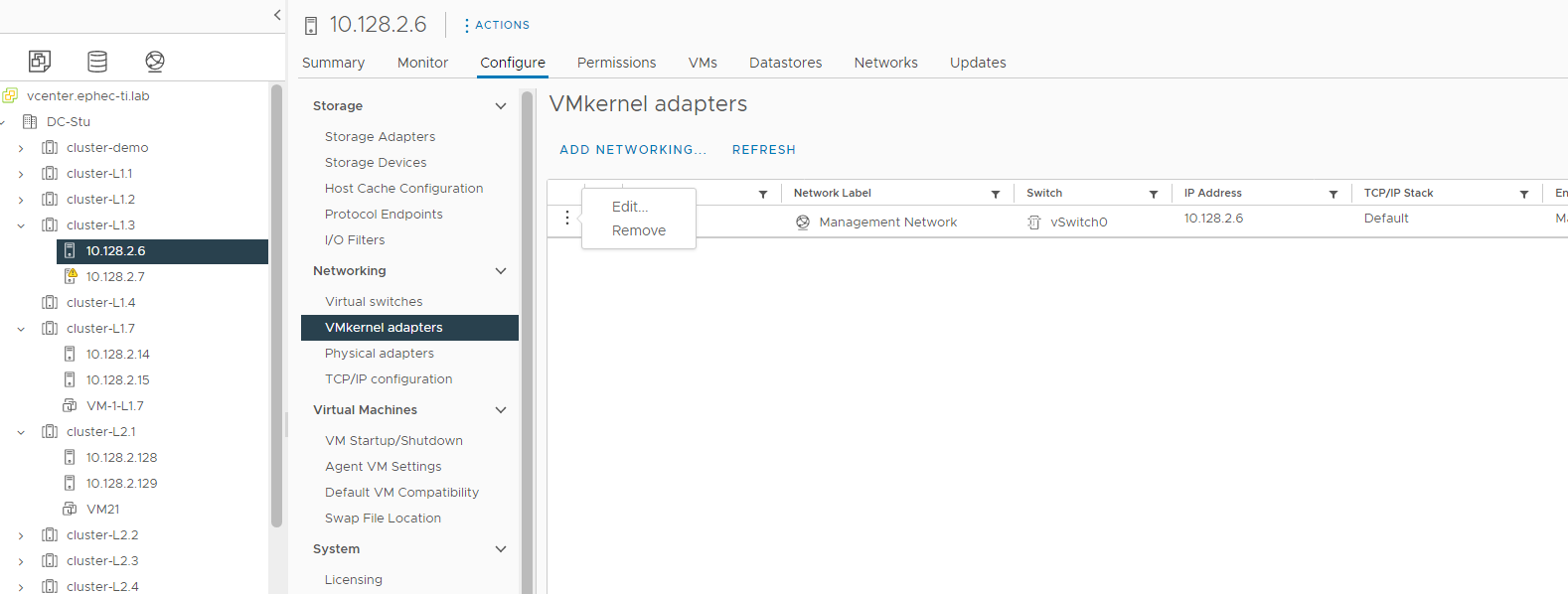The image size is (1568, 594).
Task: Open the ACTIONS menu
Action: click(x=497, y=25)
